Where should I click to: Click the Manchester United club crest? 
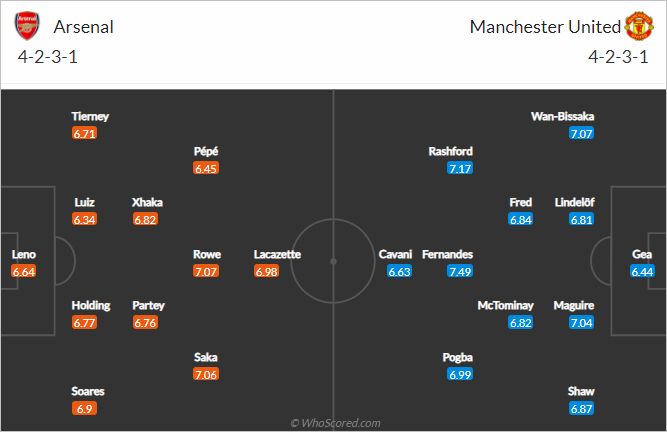tap(639, 26)
